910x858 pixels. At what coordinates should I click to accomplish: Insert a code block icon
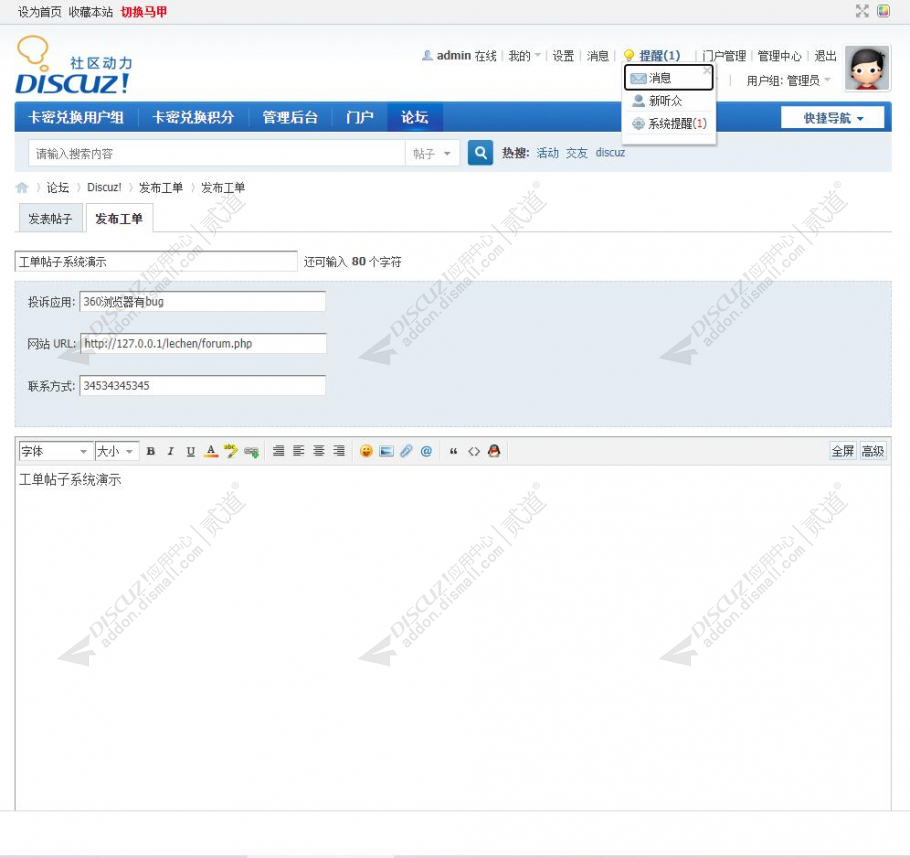[474, 451]
